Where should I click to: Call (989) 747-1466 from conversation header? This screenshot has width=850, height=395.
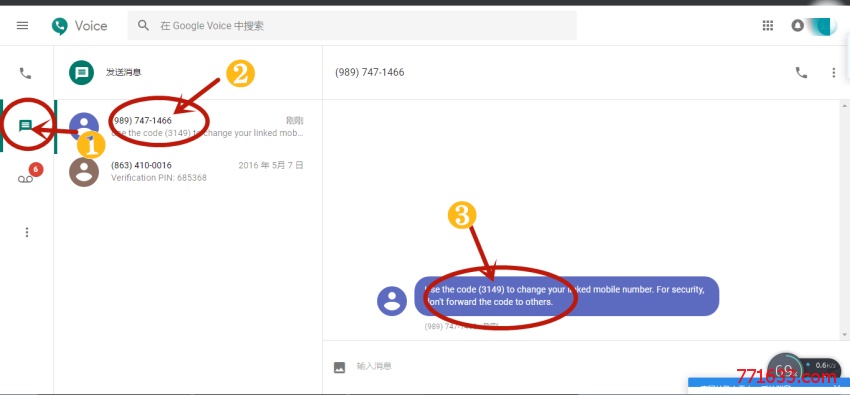[801, 72]
